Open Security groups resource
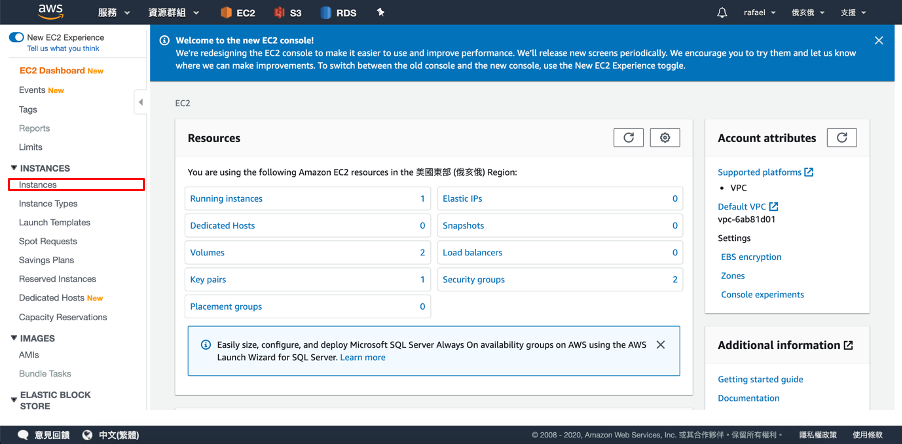 point(560,280)
